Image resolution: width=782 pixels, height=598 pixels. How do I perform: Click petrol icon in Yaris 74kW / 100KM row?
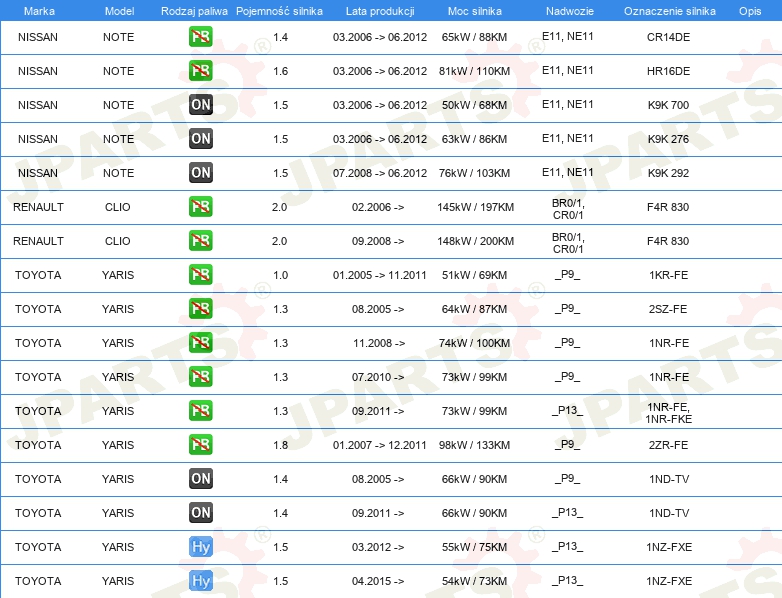200,342
